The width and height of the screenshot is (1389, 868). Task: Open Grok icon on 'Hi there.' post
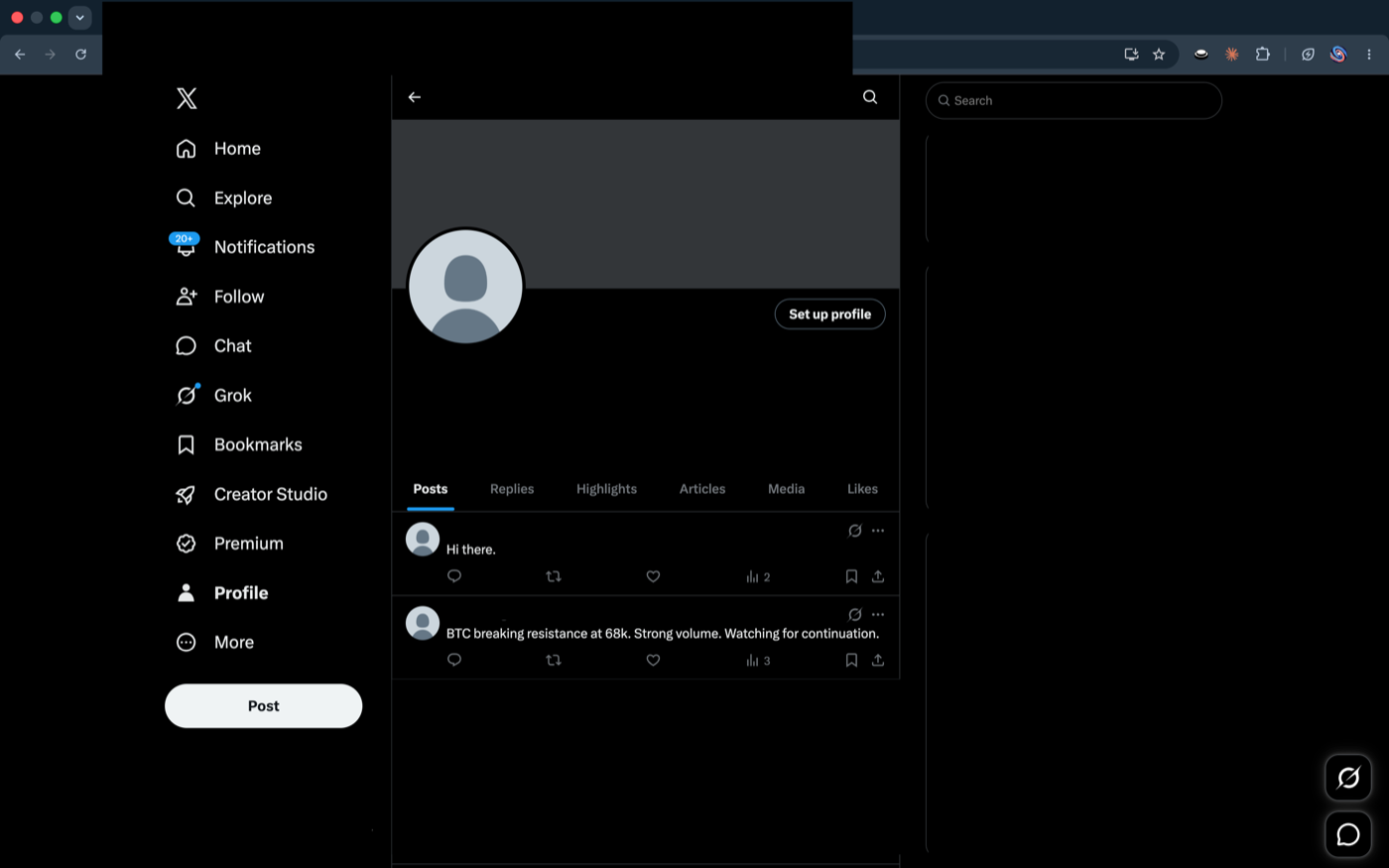(854, 531)
